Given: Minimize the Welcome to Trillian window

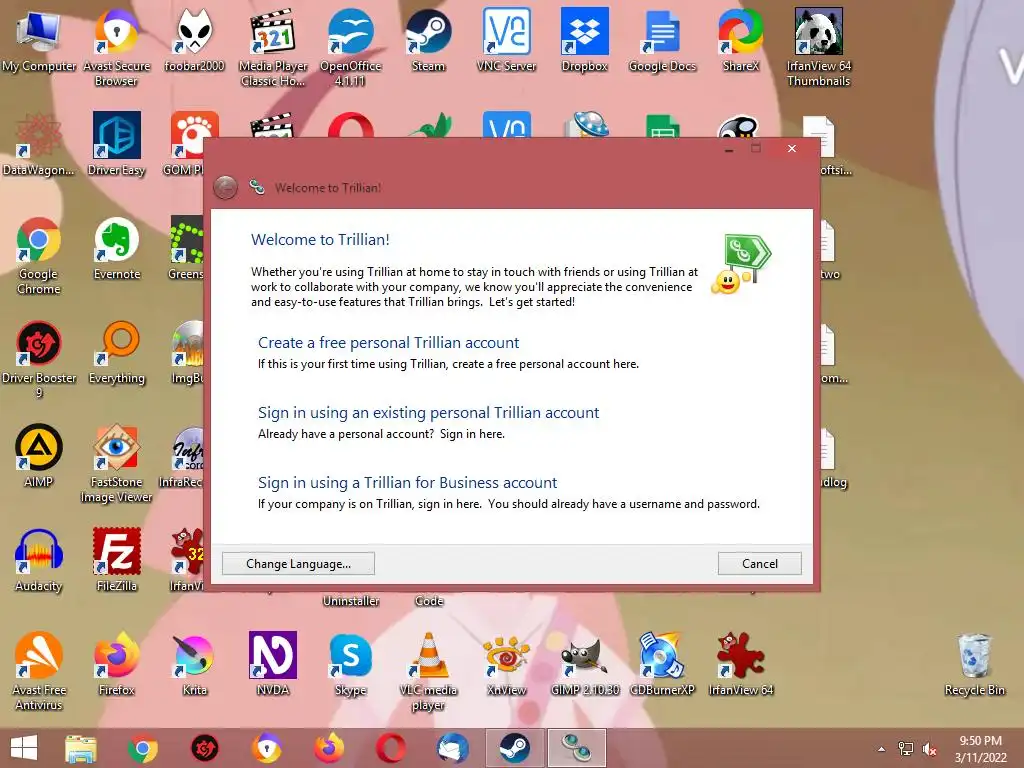Looking at the screenshot, I should [x=729, y=149].
